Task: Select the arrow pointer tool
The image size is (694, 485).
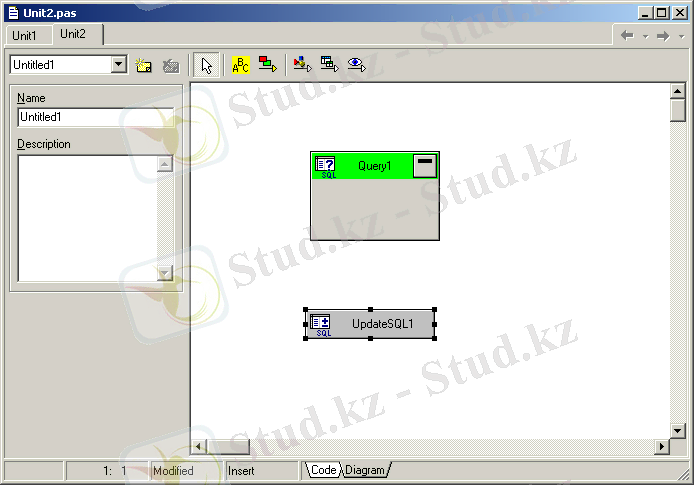Action: click(206, 65)
